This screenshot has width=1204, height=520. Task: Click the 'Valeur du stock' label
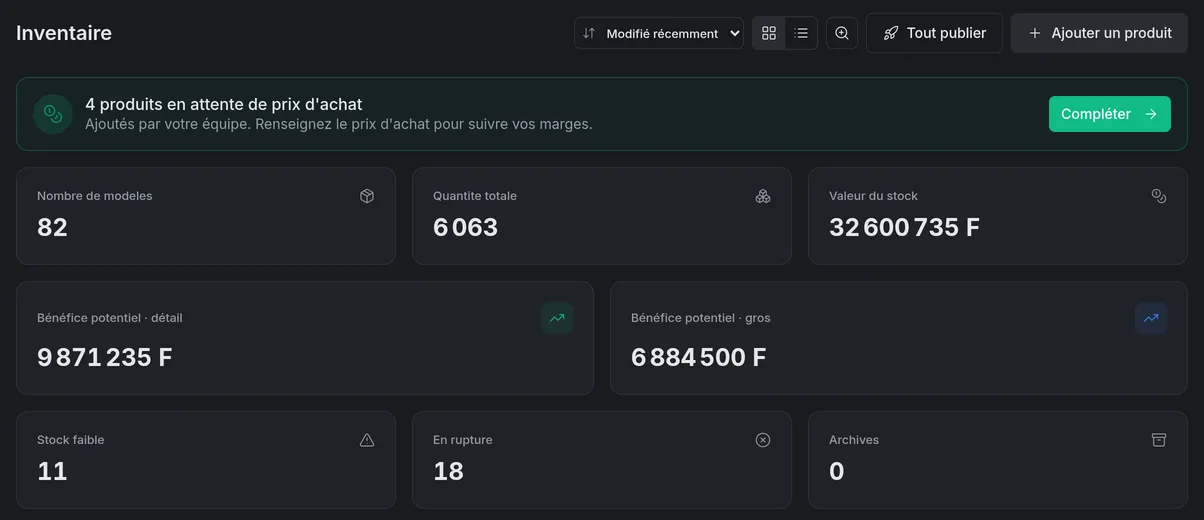873,196
